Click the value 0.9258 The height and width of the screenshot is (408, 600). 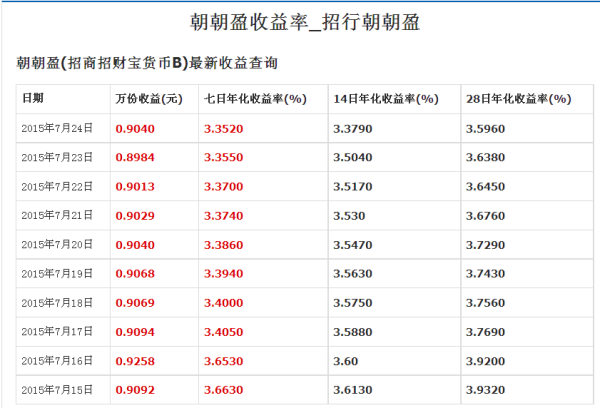(x=135, y=361)
